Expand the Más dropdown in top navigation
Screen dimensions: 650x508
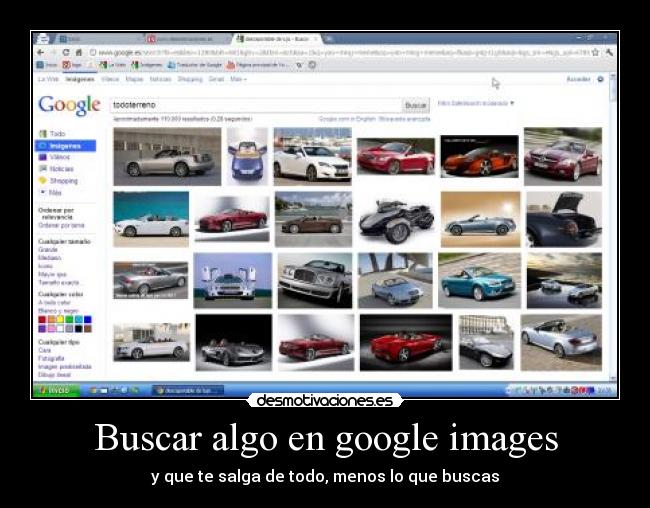pos(238,79)
